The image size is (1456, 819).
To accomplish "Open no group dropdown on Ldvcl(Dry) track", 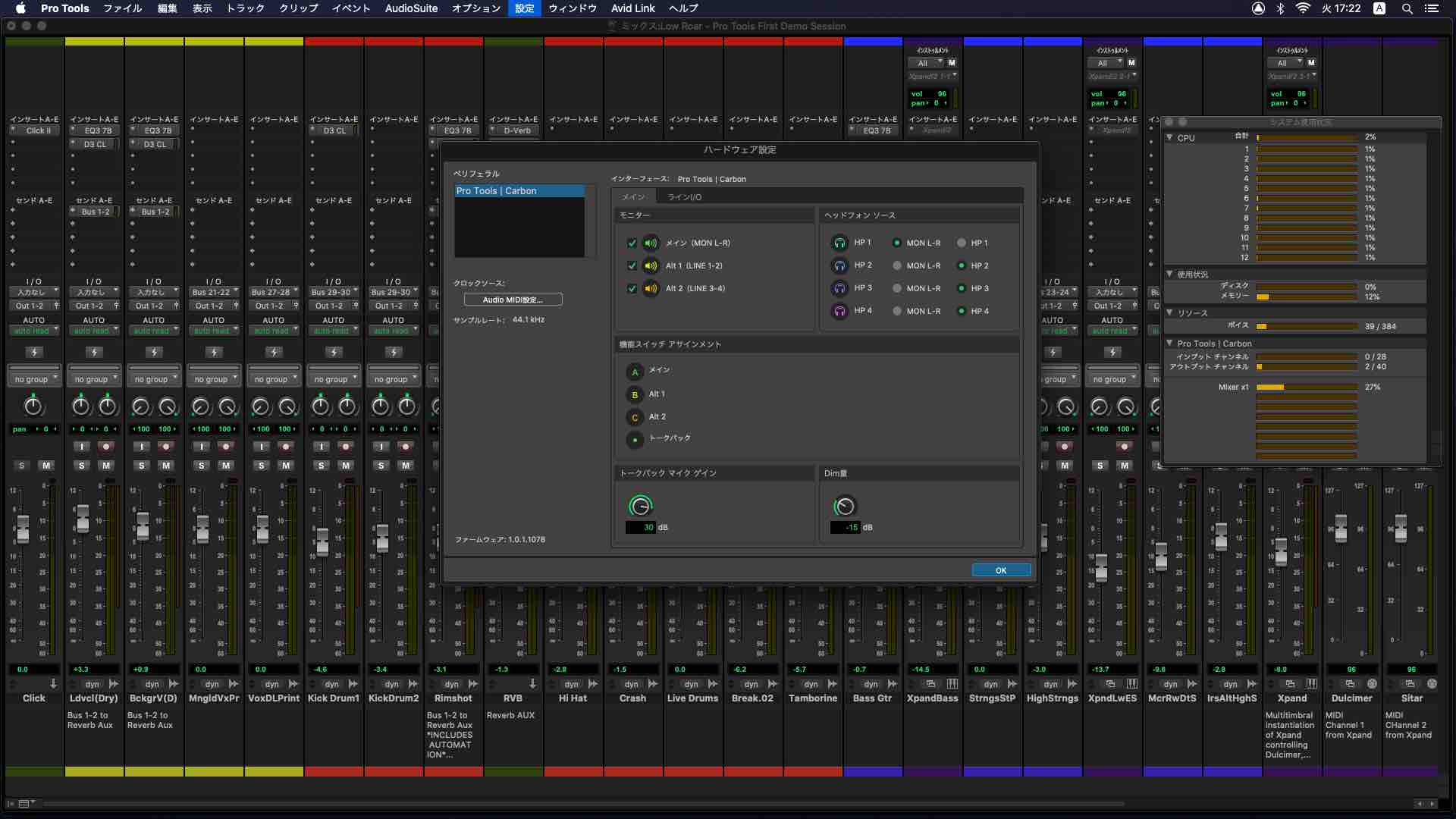I will coord(94,379).
